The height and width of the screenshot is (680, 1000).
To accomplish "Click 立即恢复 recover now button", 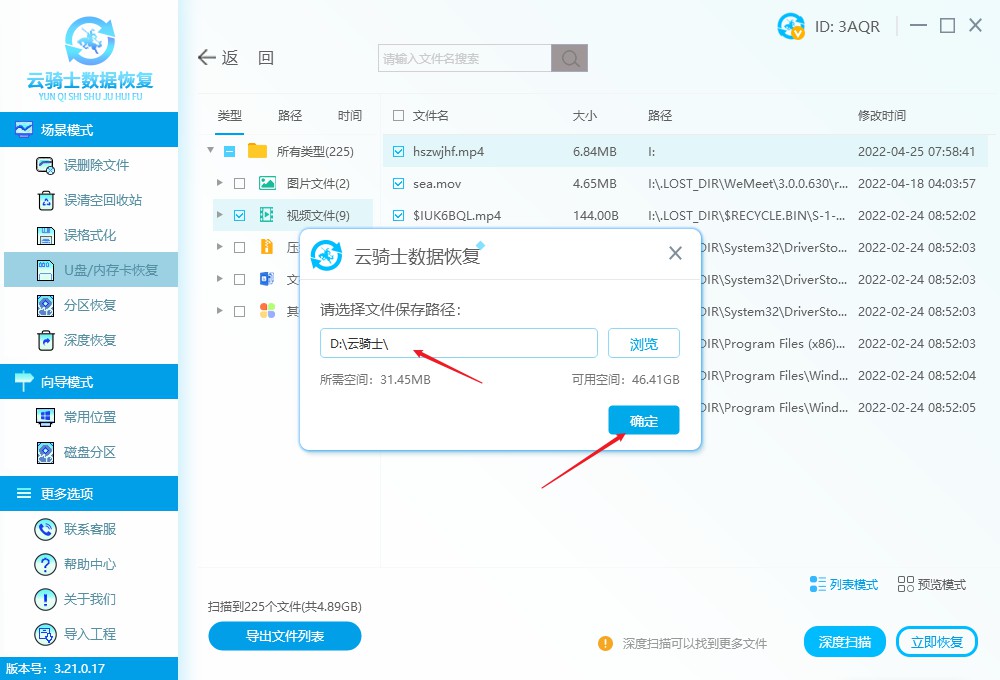I will pyautogui.click(x=937, y=642).
